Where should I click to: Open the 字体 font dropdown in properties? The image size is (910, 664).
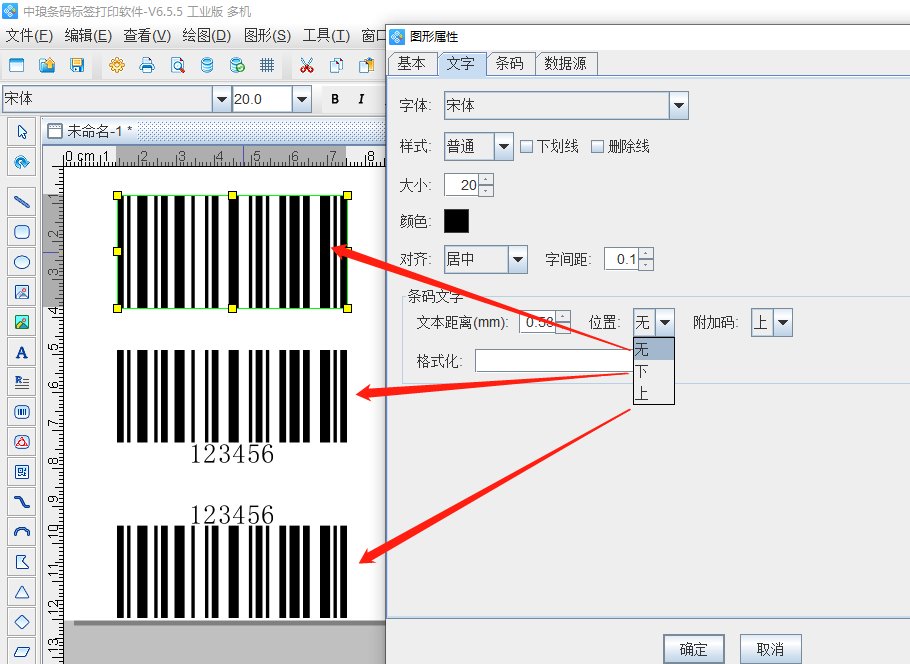[x=679, y=105]
